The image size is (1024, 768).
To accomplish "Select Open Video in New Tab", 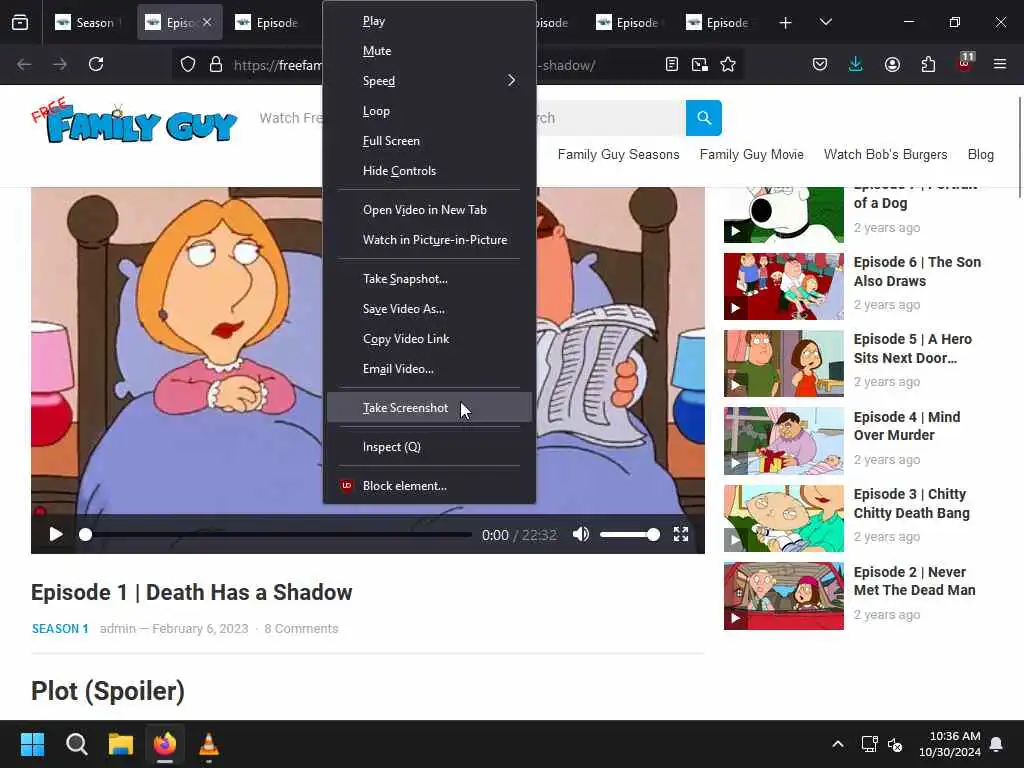I will coord(429,210).
